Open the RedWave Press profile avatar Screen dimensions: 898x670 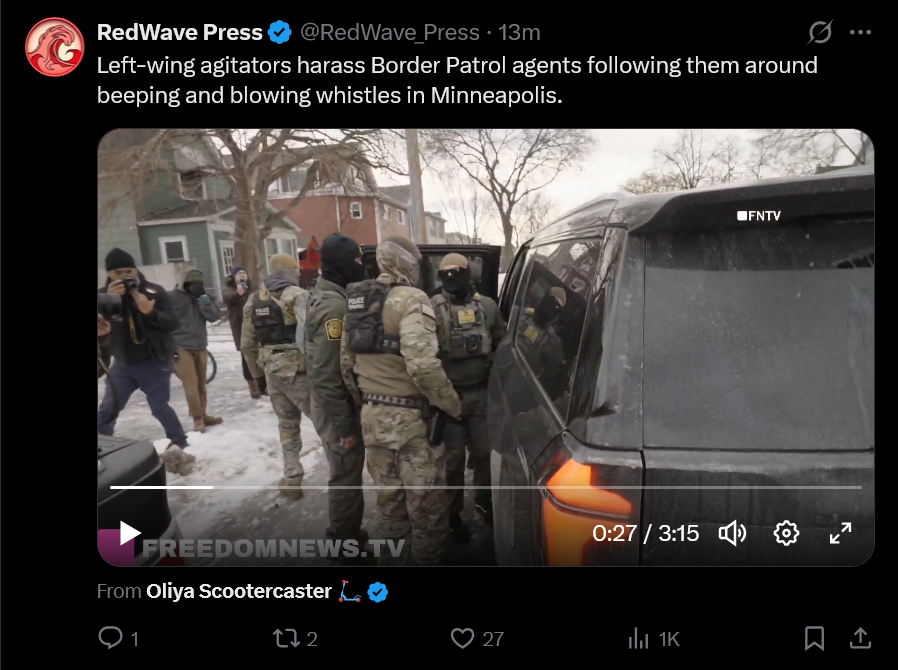[54, 47]
